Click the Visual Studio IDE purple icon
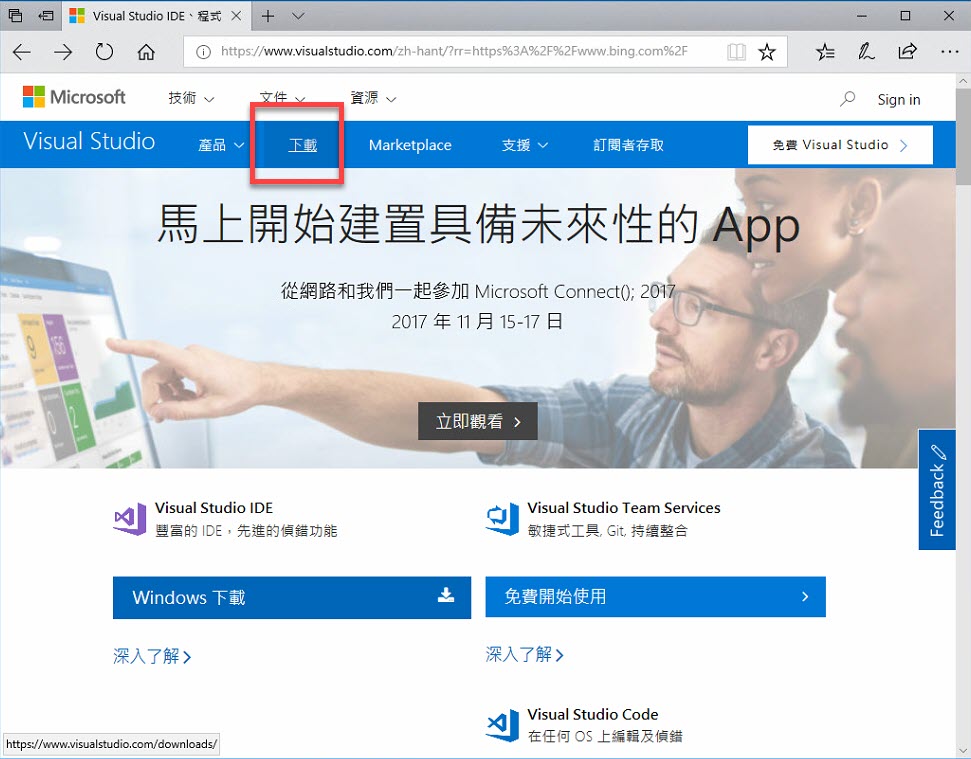This screenshot has width=971, height=759. [130, 519]
